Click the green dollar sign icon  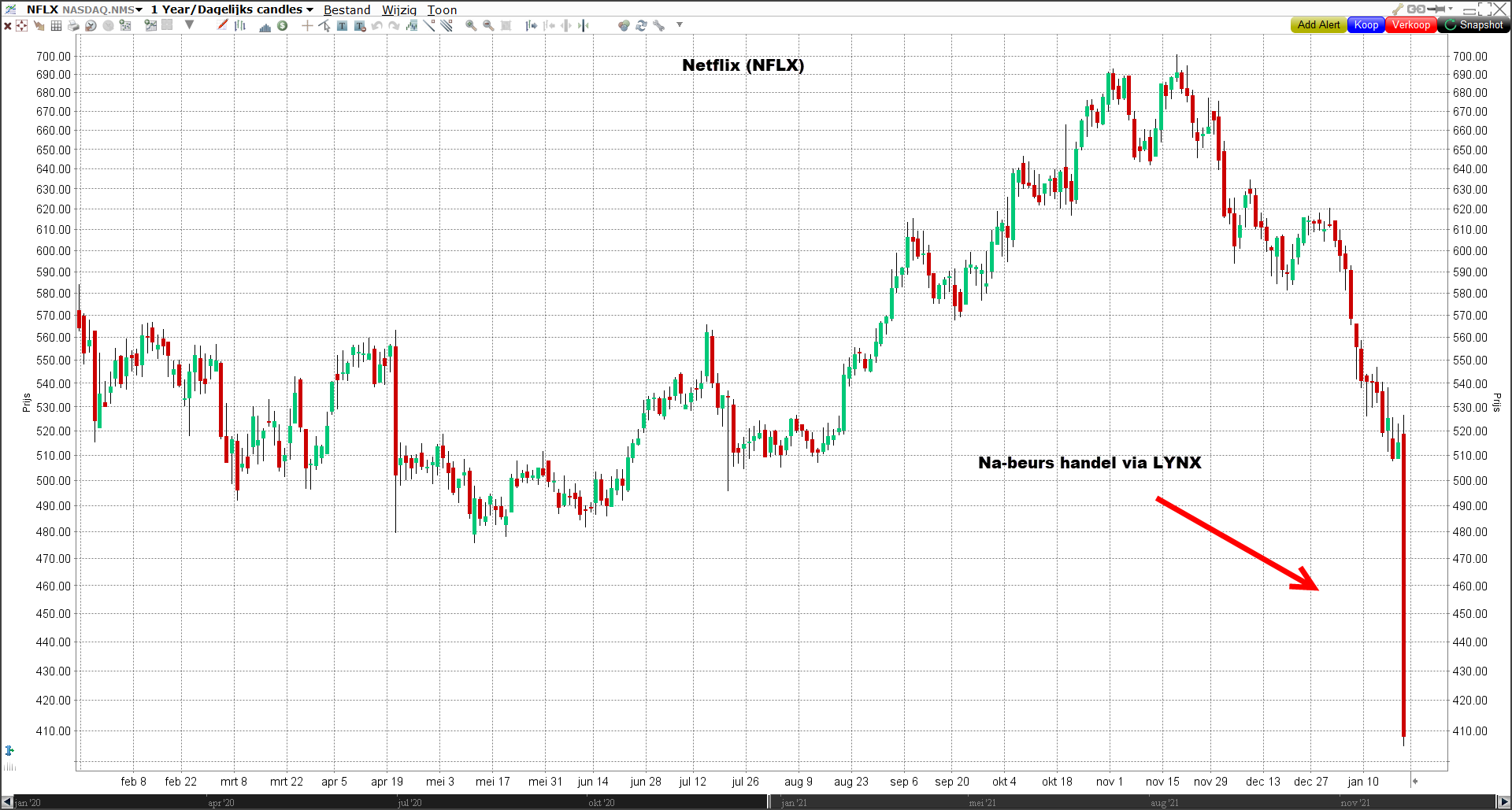(x=282, y=25)
